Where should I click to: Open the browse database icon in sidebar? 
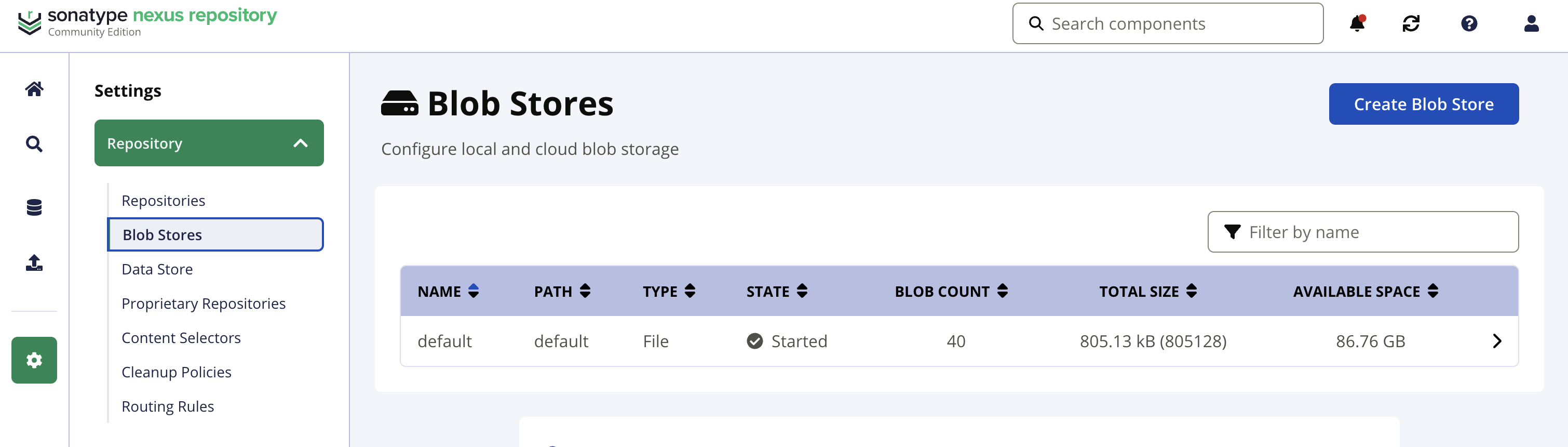click(34, 208)
